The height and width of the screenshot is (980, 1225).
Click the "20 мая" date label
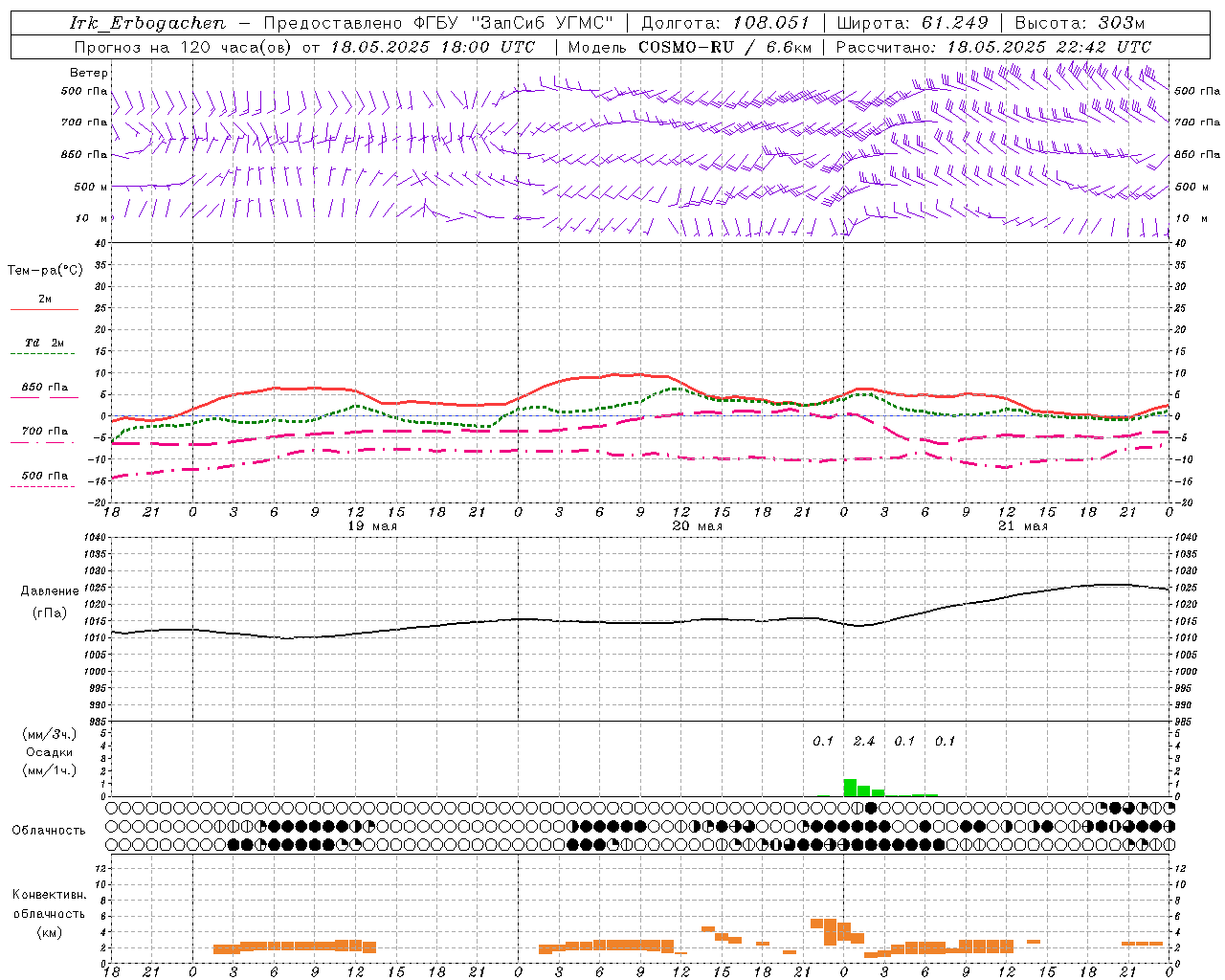[x=697, y=526]
